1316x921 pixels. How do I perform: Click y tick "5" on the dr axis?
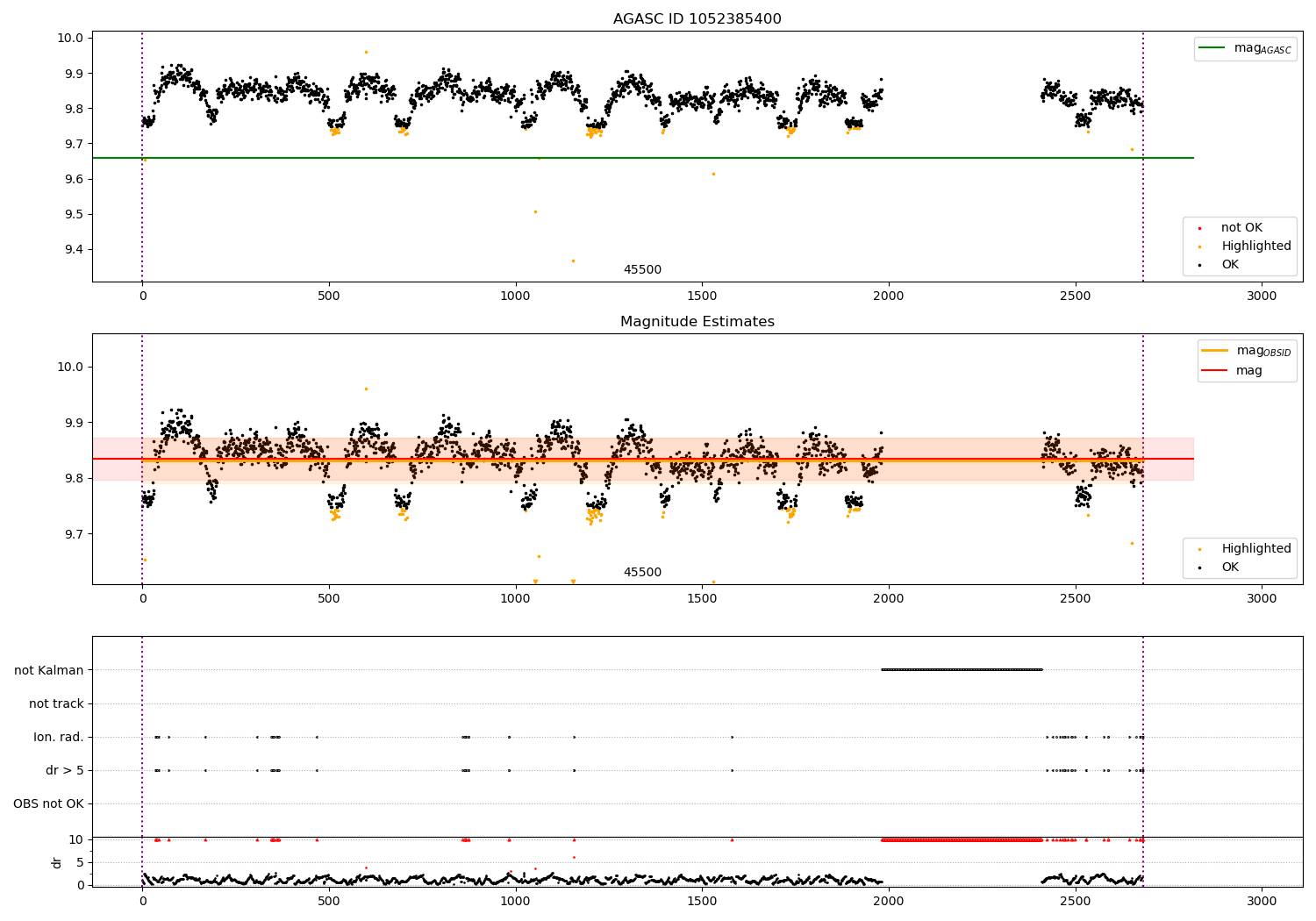80,862
